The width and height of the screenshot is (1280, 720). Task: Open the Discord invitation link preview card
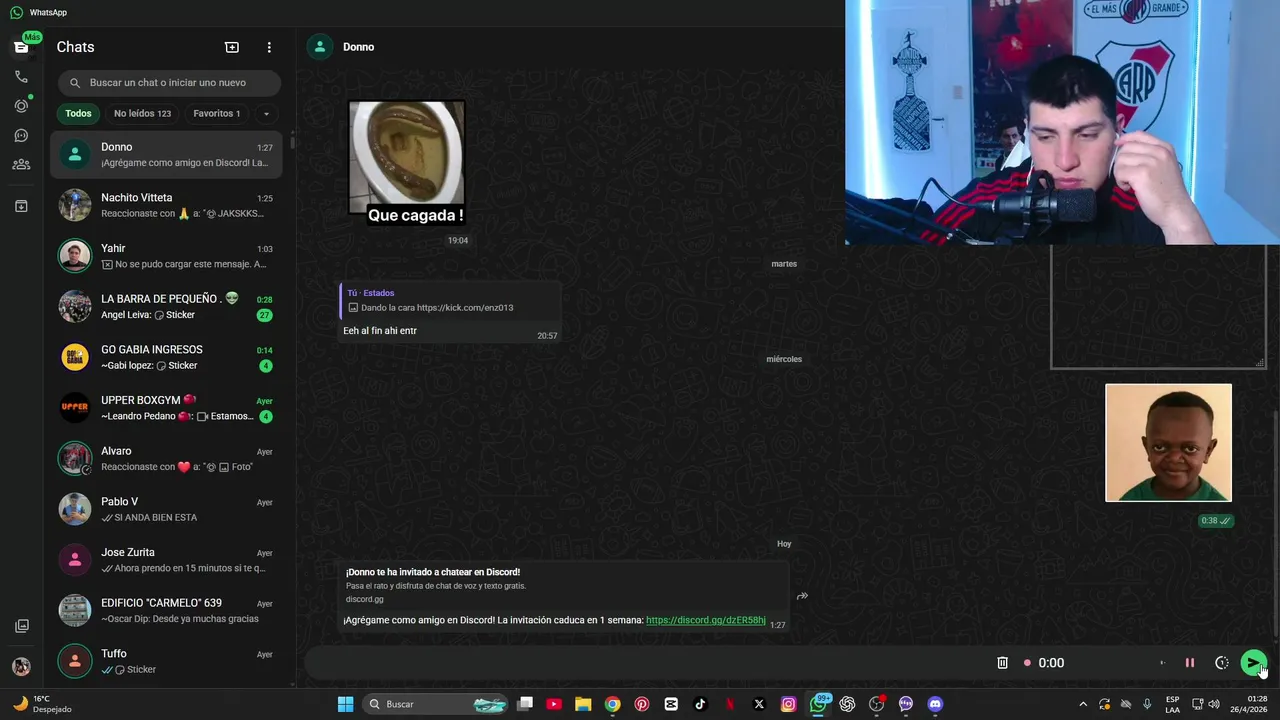click(565, 586)
